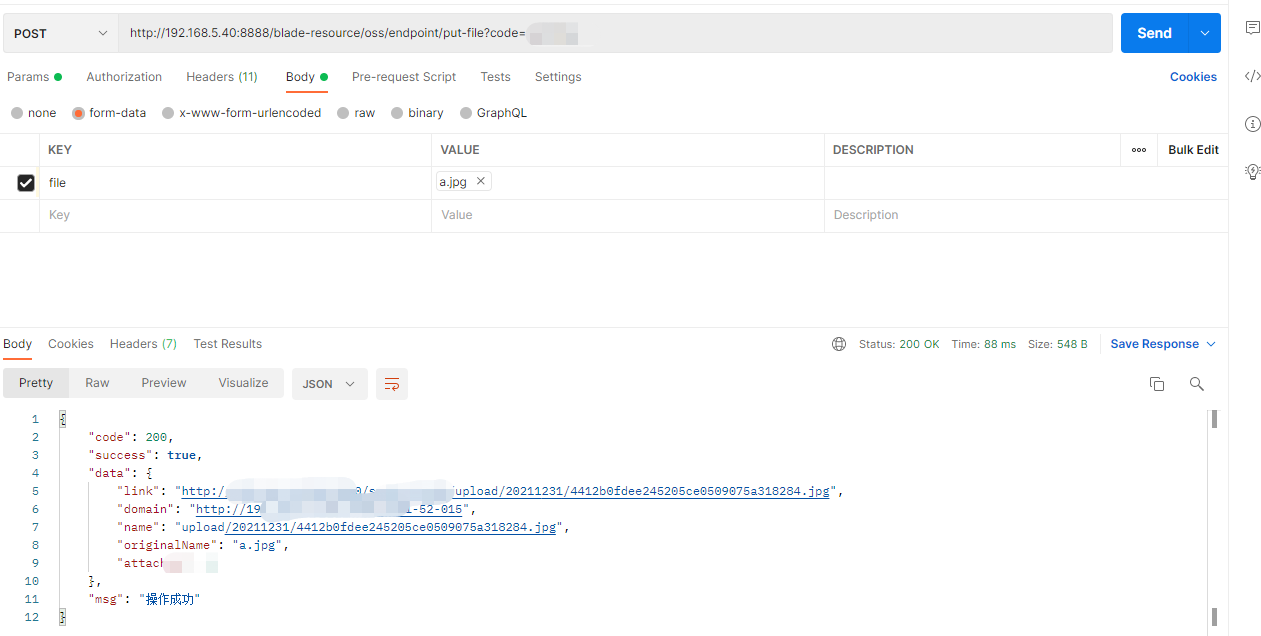
Task: Click the Send button
Action: (1153, 32)
